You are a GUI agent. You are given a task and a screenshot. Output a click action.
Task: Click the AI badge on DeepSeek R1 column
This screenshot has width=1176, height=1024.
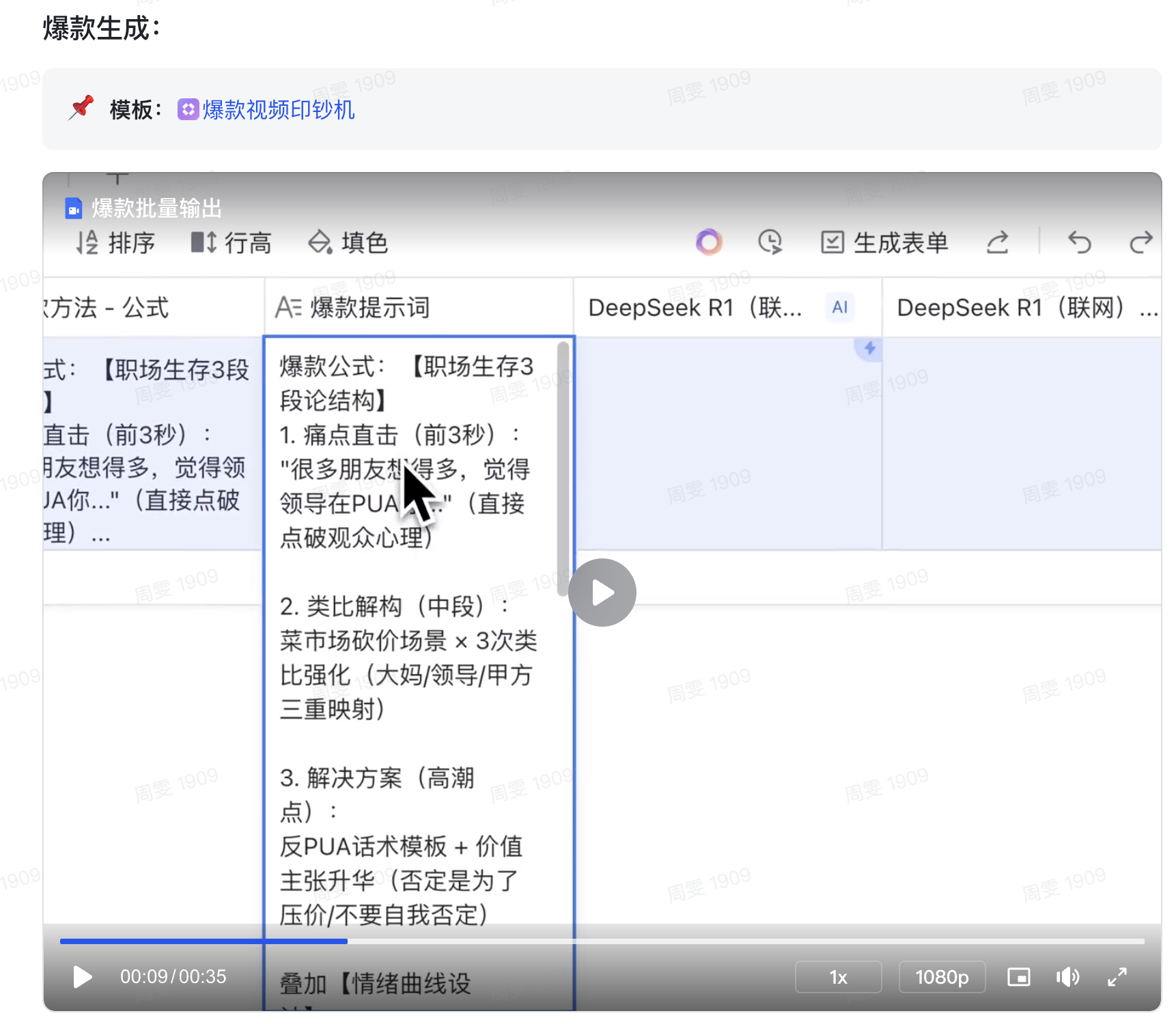tap(839, 307)
